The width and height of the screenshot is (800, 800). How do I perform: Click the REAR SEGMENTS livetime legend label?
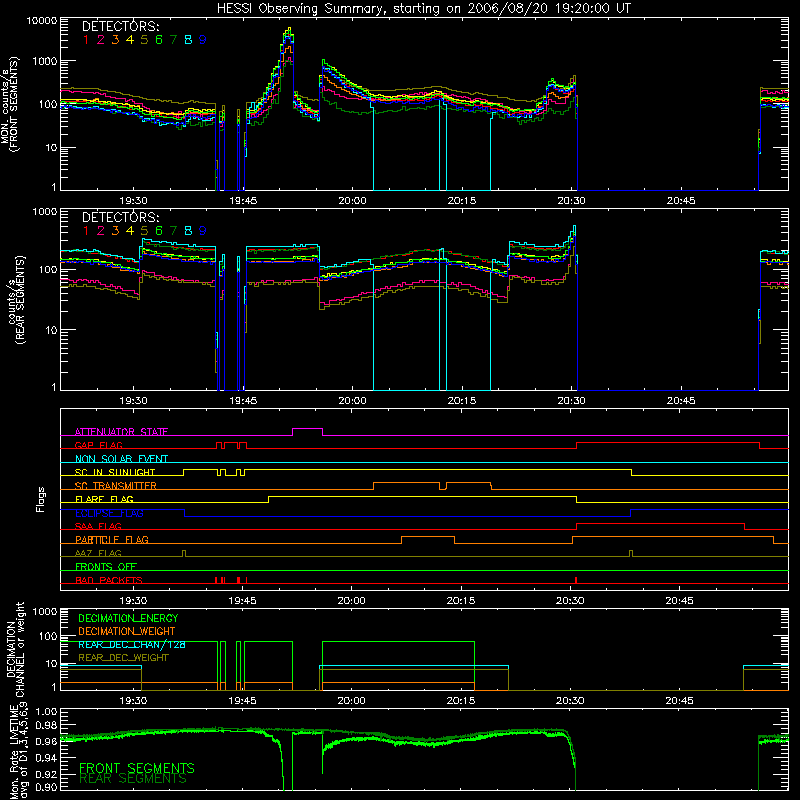[133, 779]
